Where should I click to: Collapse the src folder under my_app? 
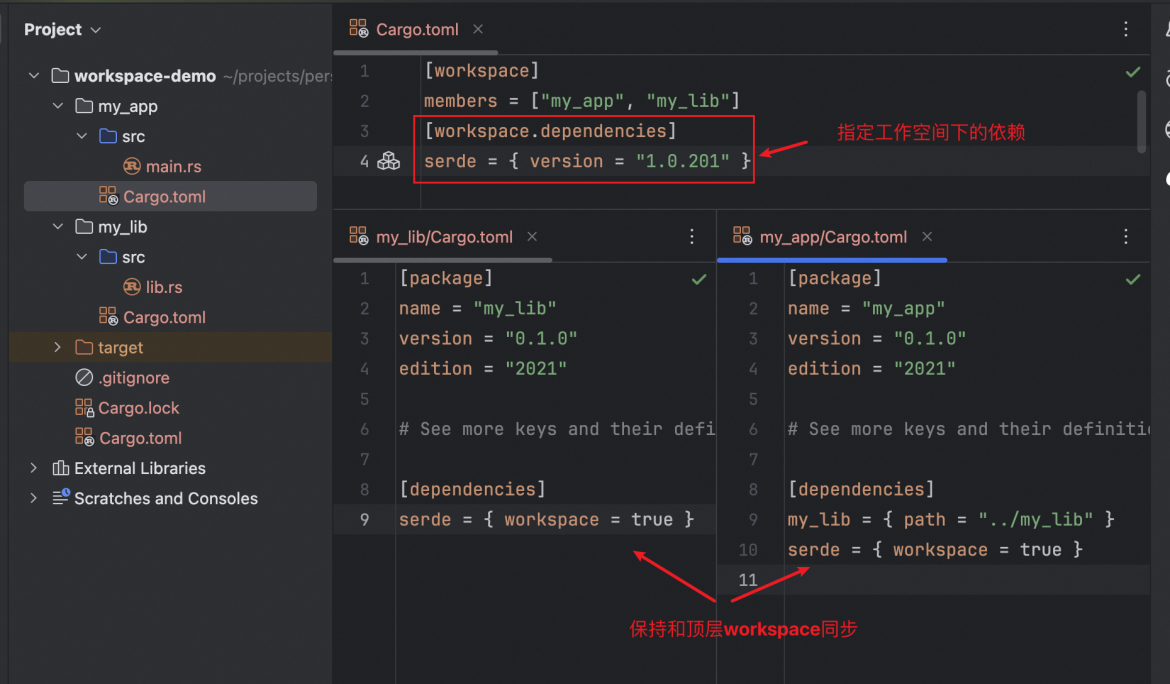click(x=82, y=136)
